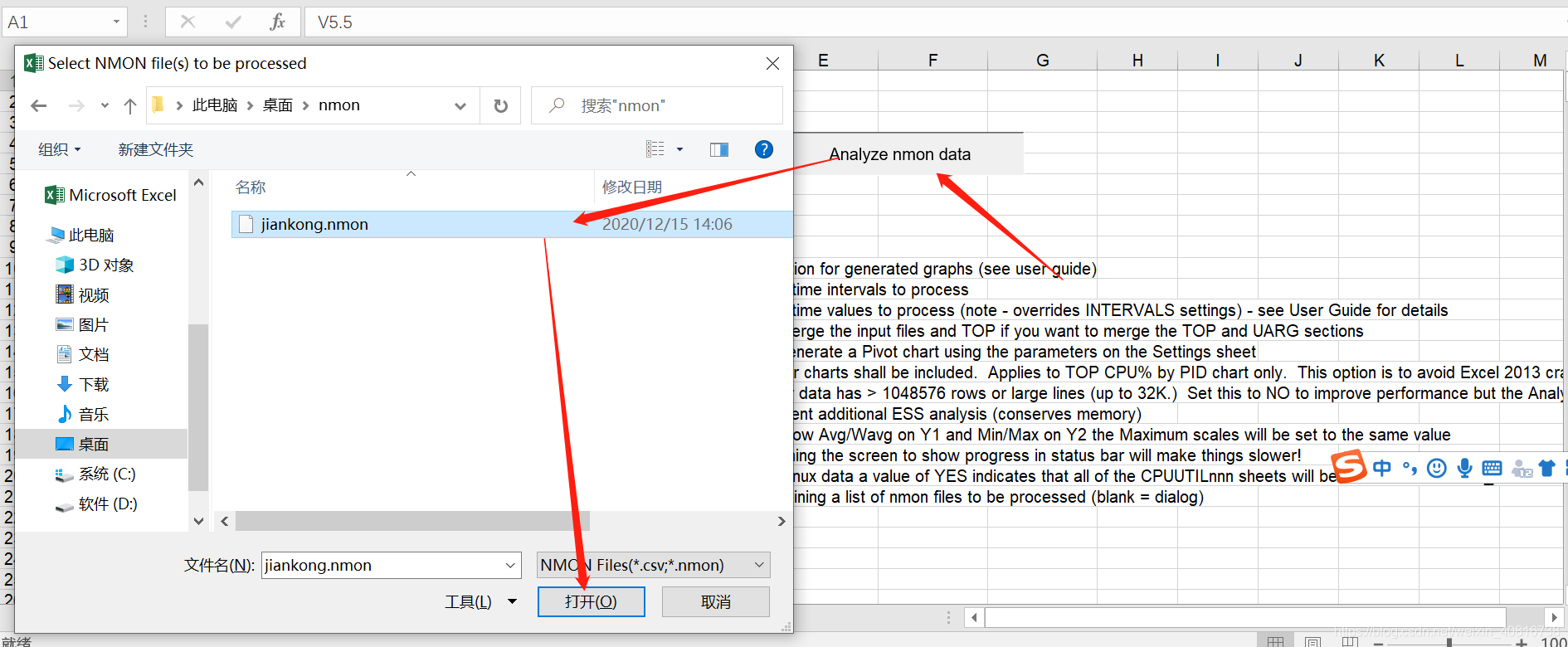Select column K header in Excel
Screen dimensions: 1568x647
pyautogui.click(x=1379, y=60)
